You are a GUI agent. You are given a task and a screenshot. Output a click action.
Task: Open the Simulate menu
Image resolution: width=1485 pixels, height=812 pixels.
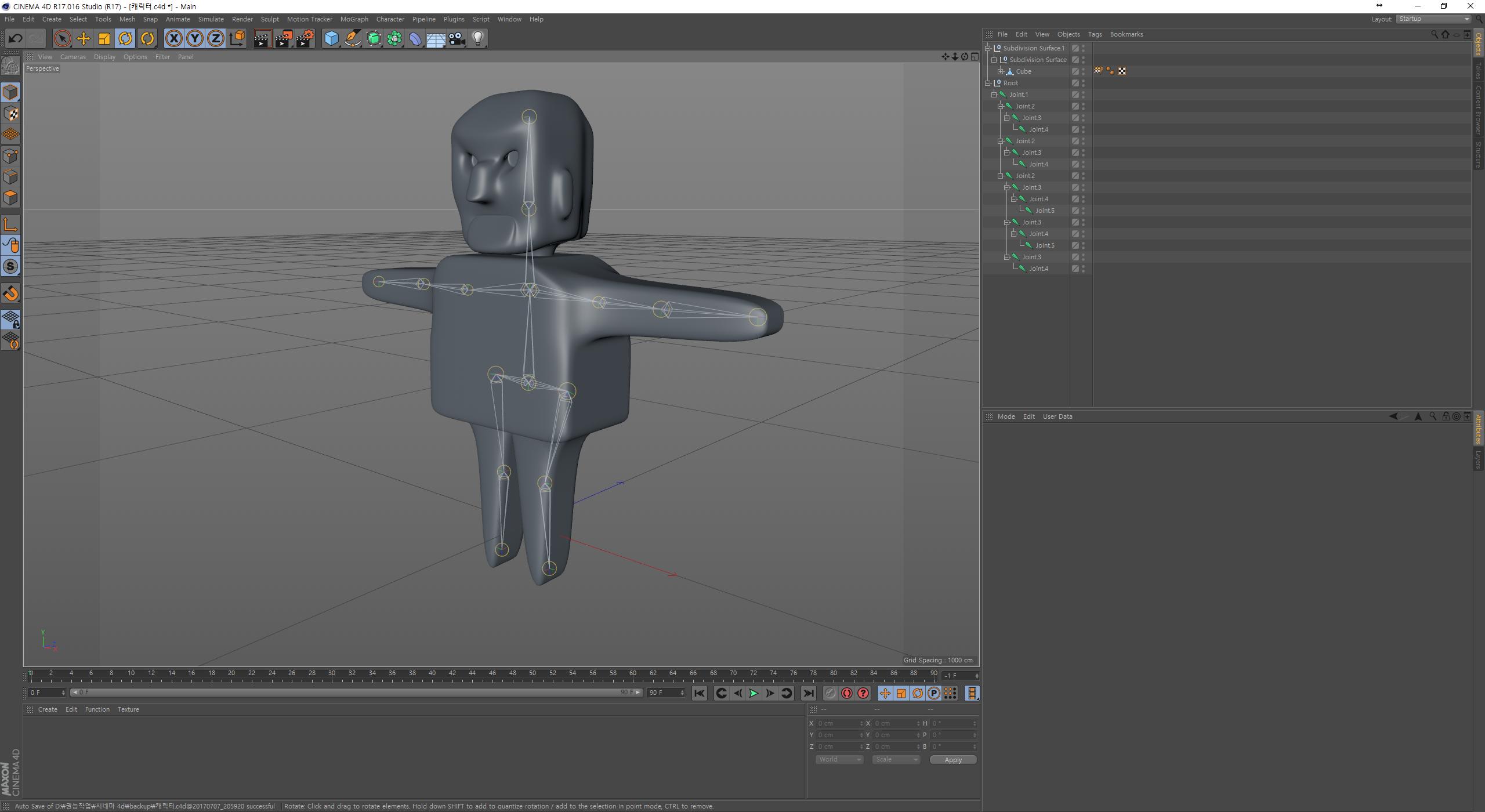tap(211, 19)
